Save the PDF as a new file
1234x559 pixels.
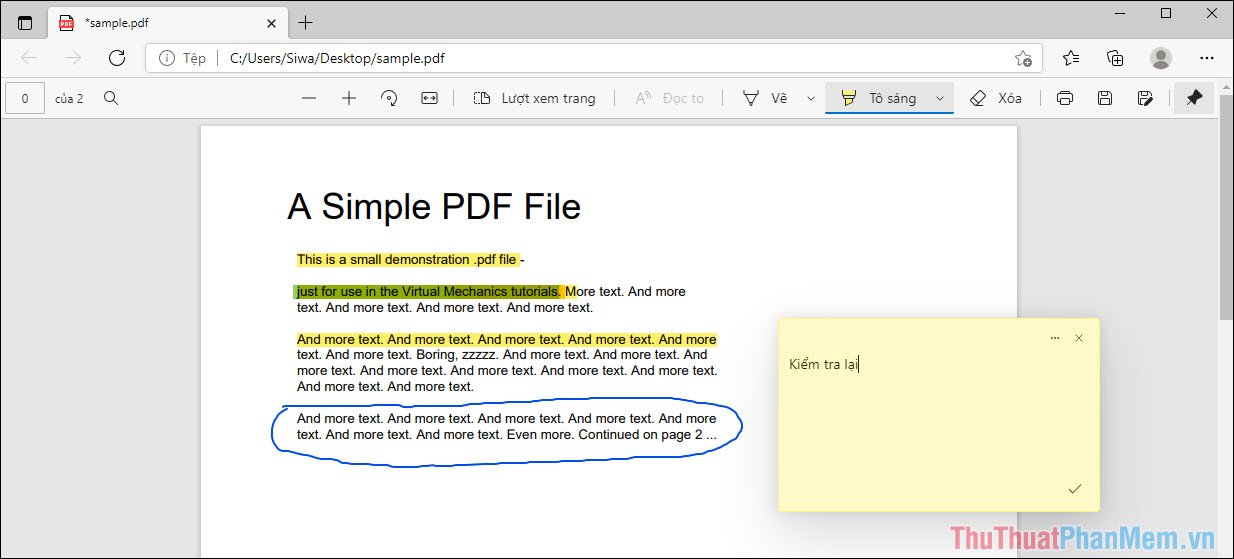(x=1146, y=98)
